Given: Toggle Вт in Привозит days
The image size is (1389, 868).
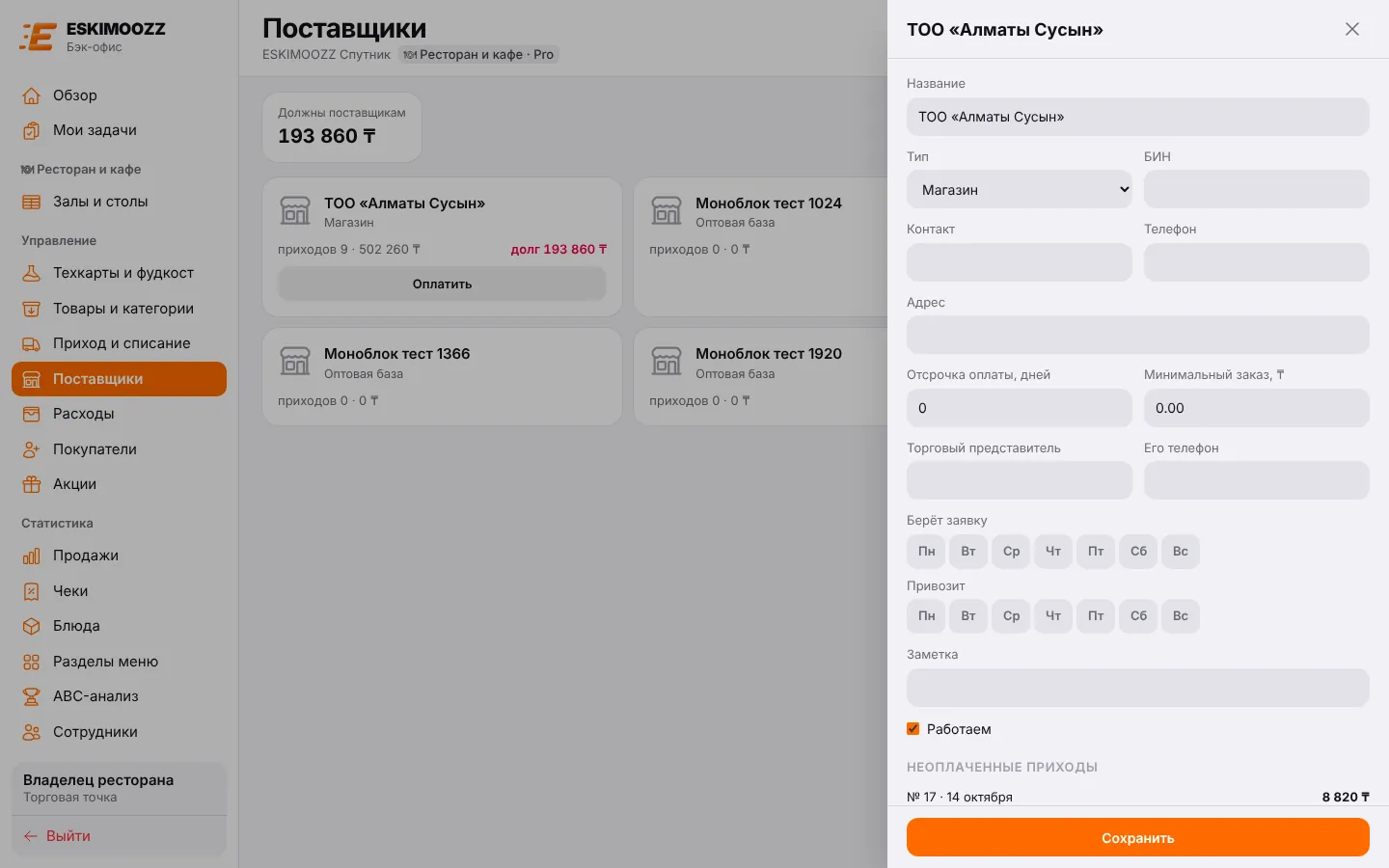Looking at the screenshot, I should click(968, 616).
